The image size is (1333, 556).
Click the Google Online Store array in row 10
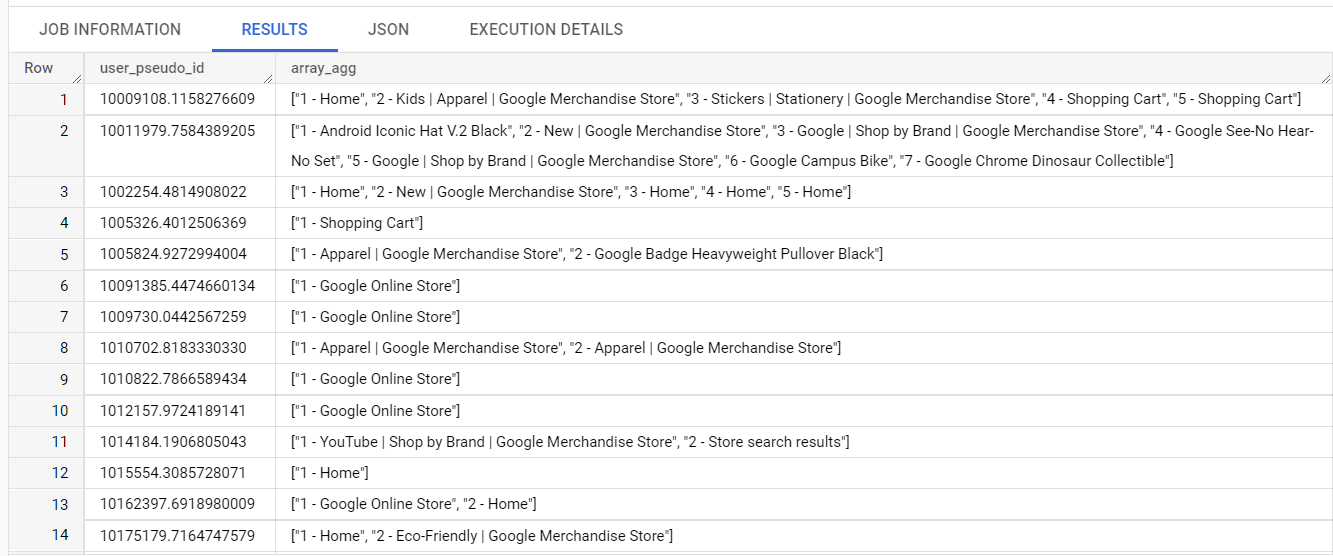point(376,411)
